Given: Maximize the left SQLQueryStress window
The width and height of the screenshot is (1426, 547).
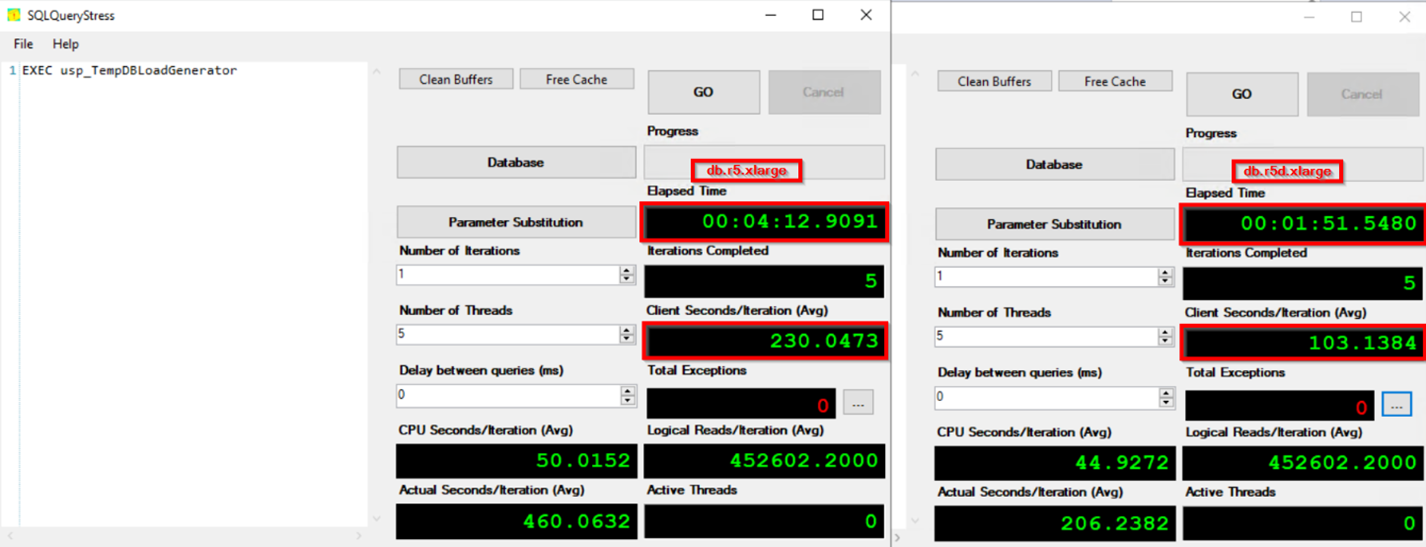Looking at the screenshot, I should 818,15.
